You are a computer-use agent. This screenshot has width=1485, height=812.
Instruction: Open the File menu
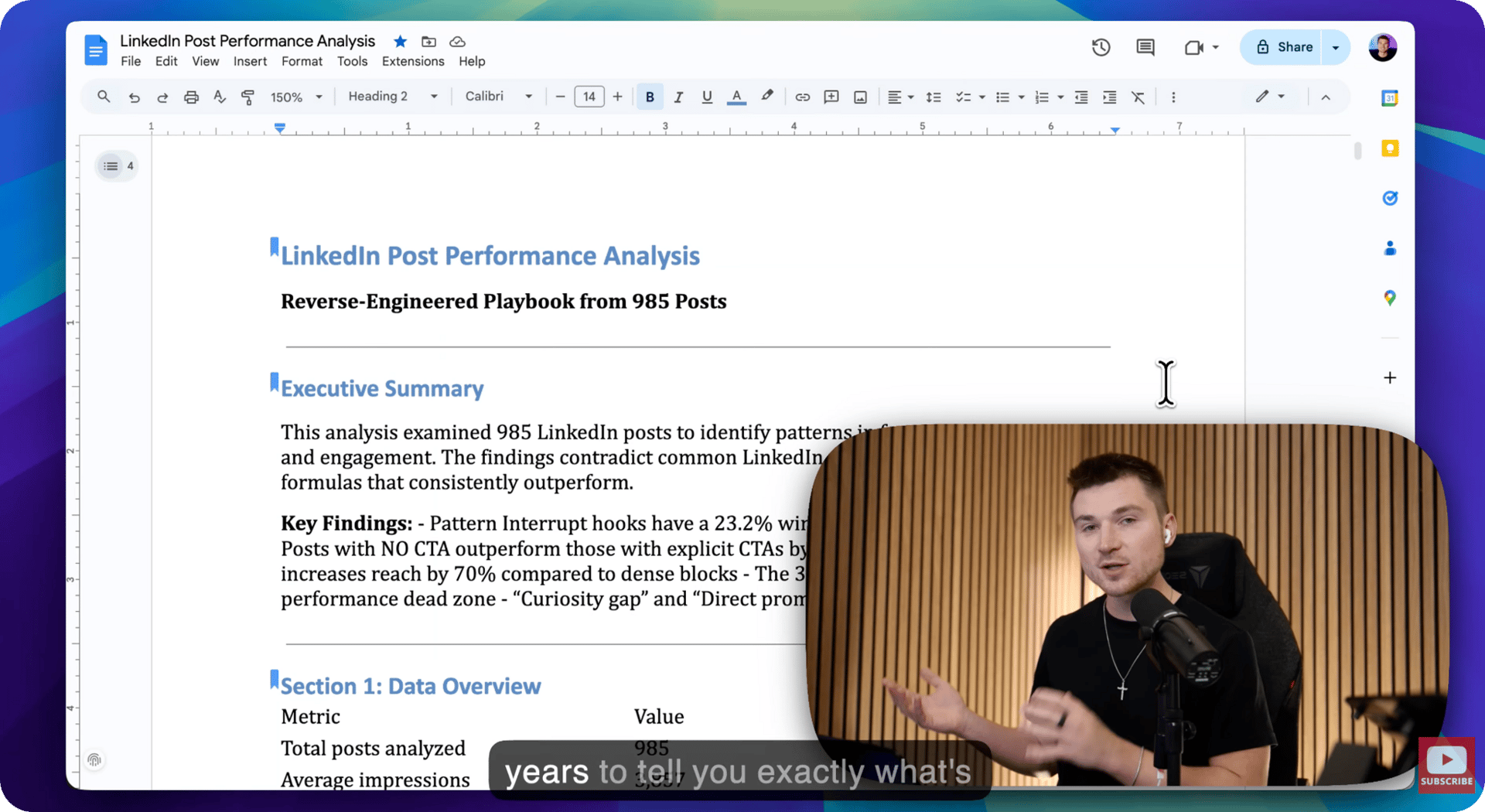click(x=131, y=62)
